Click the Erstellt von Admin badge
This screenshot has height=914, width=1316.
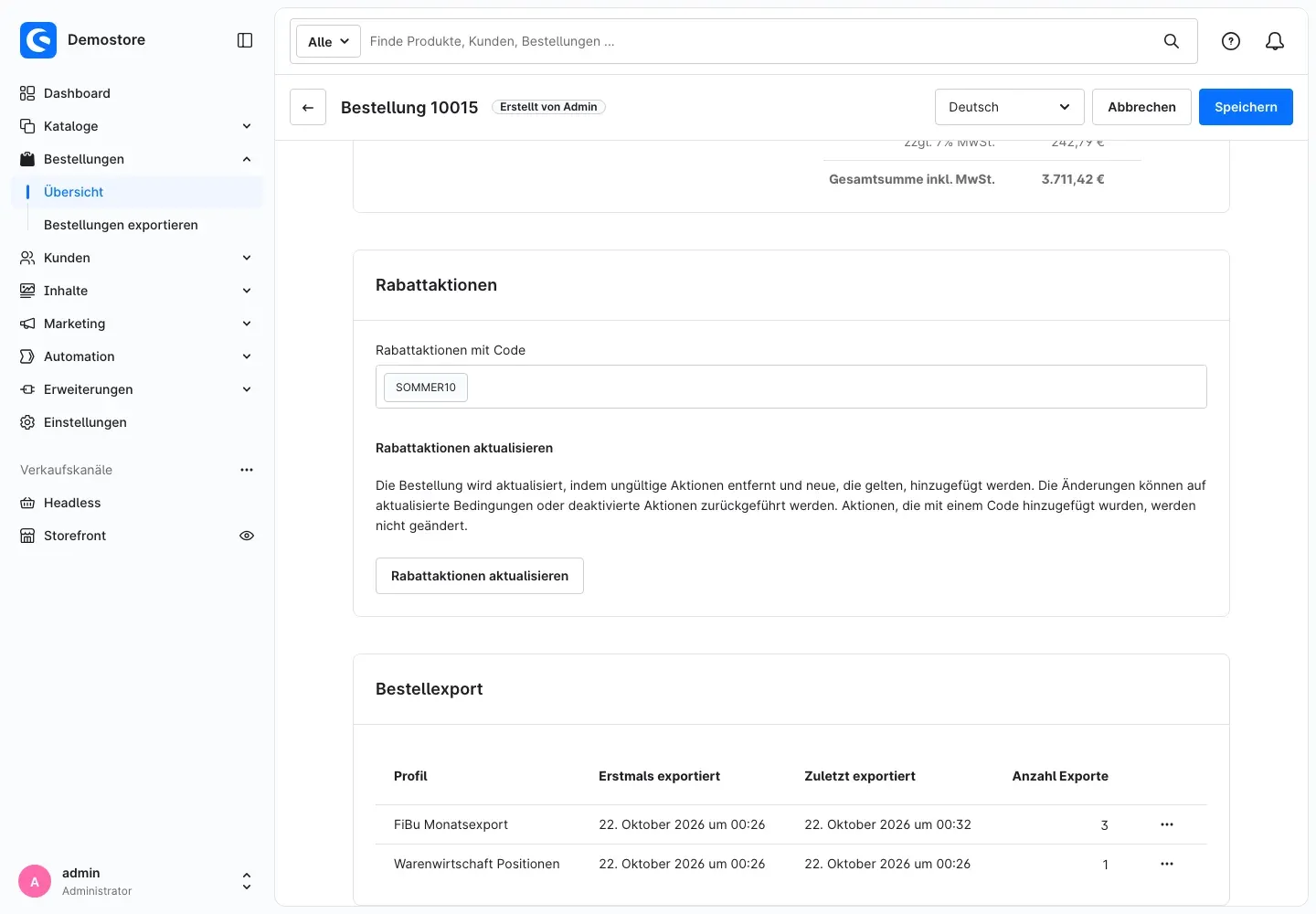548,107
